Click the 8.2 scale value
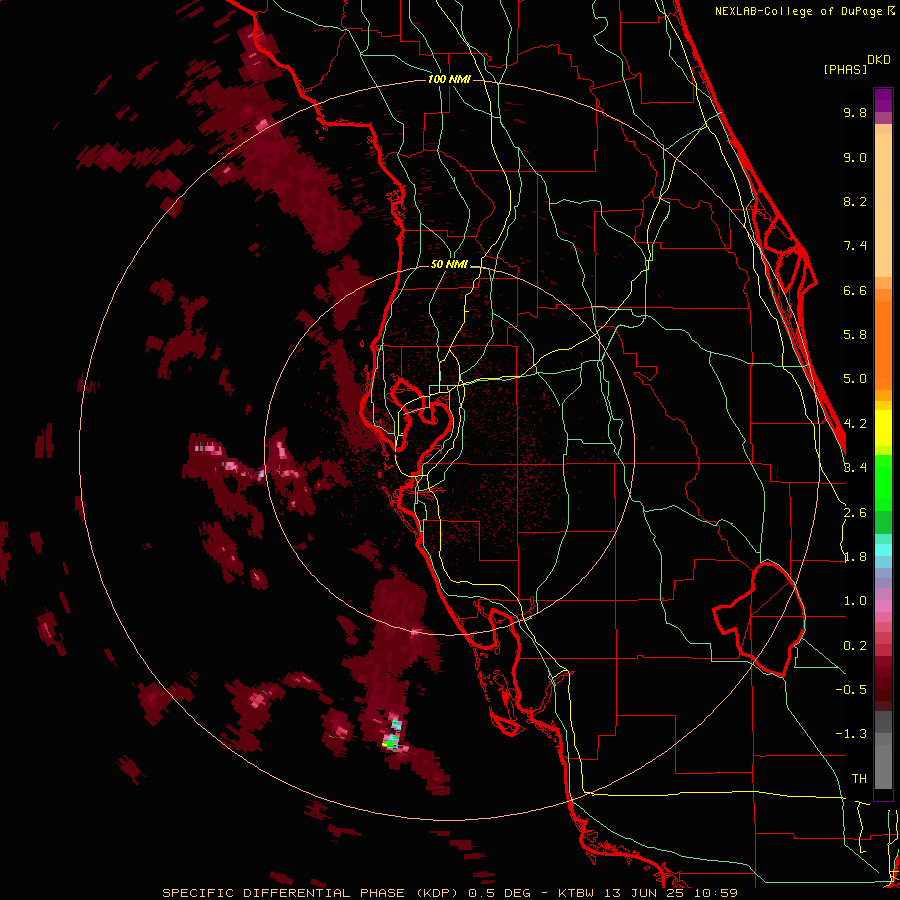 (855, 201)
